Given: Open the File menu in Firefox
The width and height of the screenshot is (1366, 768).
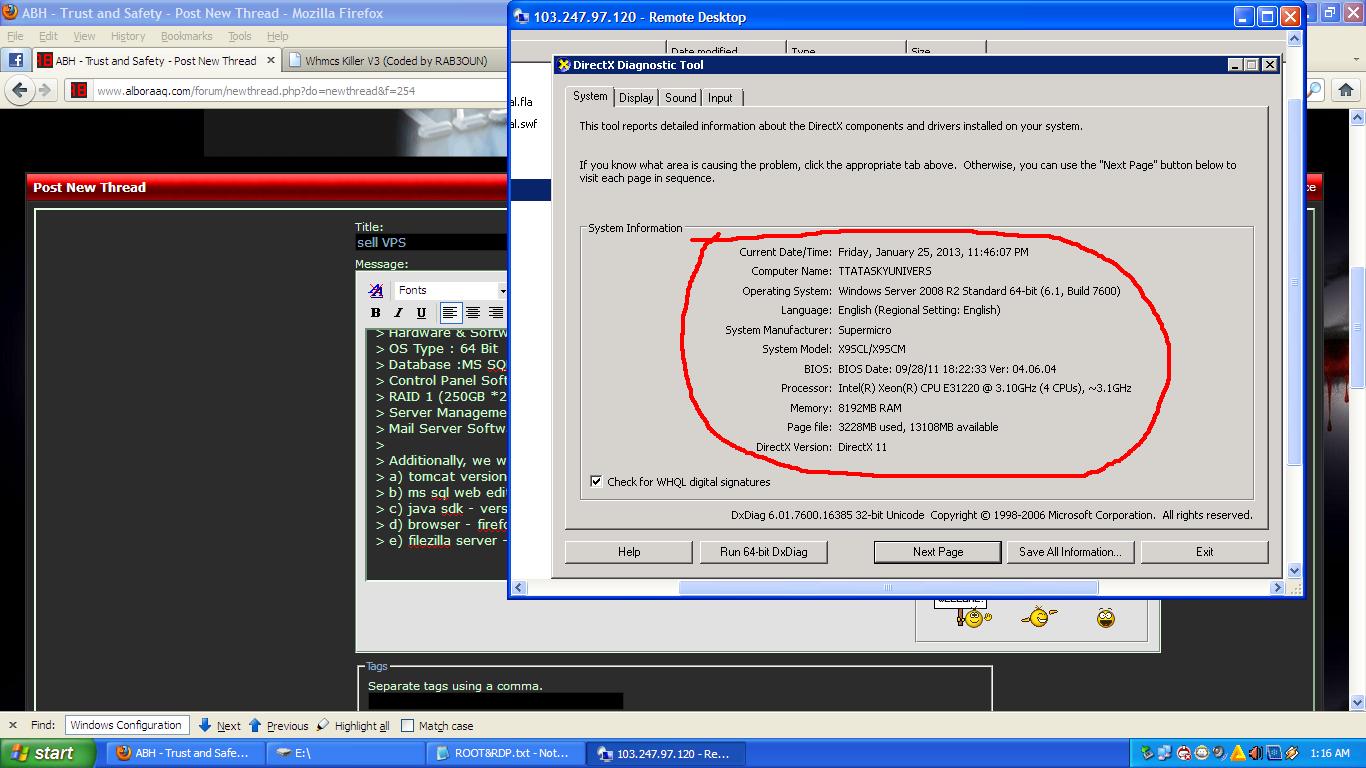Looking at the screenshot, I should [15, 36].
